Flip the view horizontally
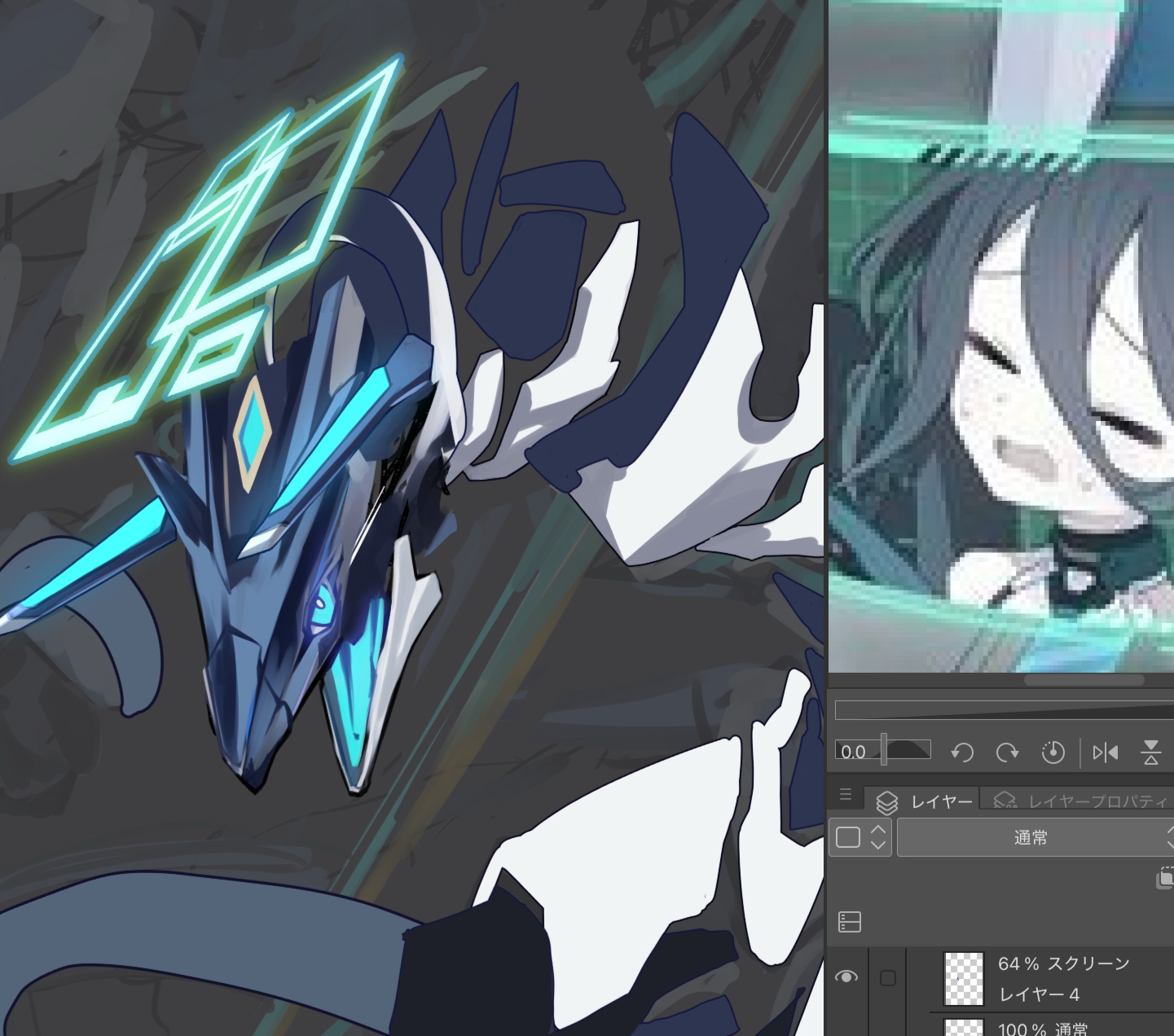1174x1036 pixels. (1105, 753)
